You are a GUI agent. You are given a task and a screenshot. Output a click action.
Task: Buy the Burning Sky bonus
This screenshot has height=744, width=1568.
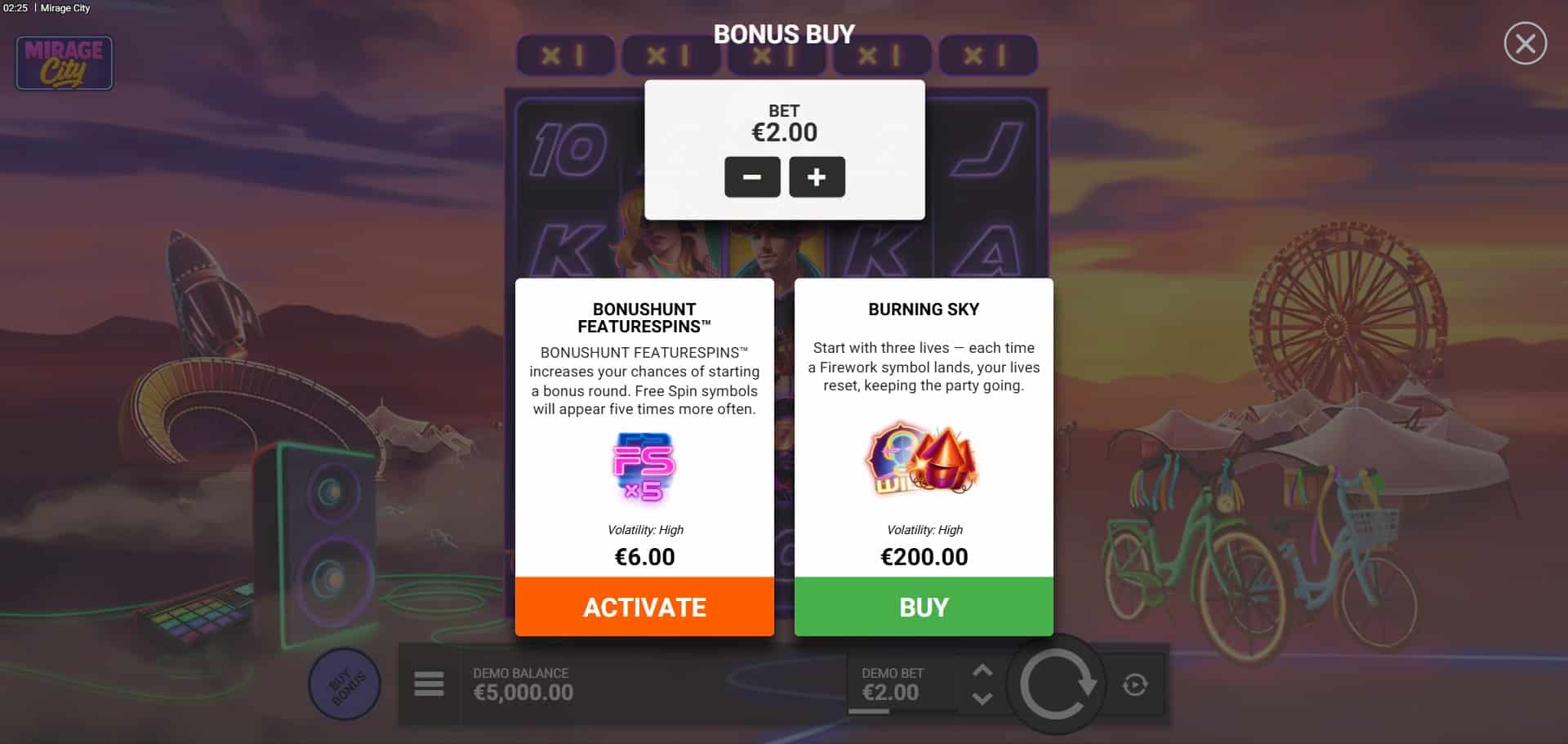point(924,607)
